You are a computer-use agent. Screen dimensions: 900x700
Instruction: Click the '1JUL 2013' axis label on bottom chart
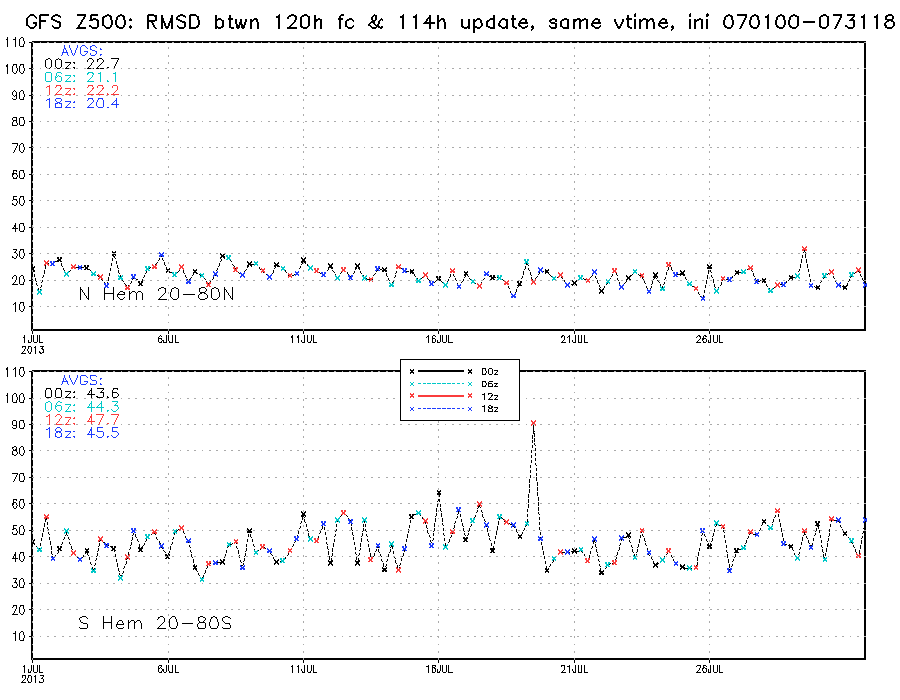click(33, 674)
